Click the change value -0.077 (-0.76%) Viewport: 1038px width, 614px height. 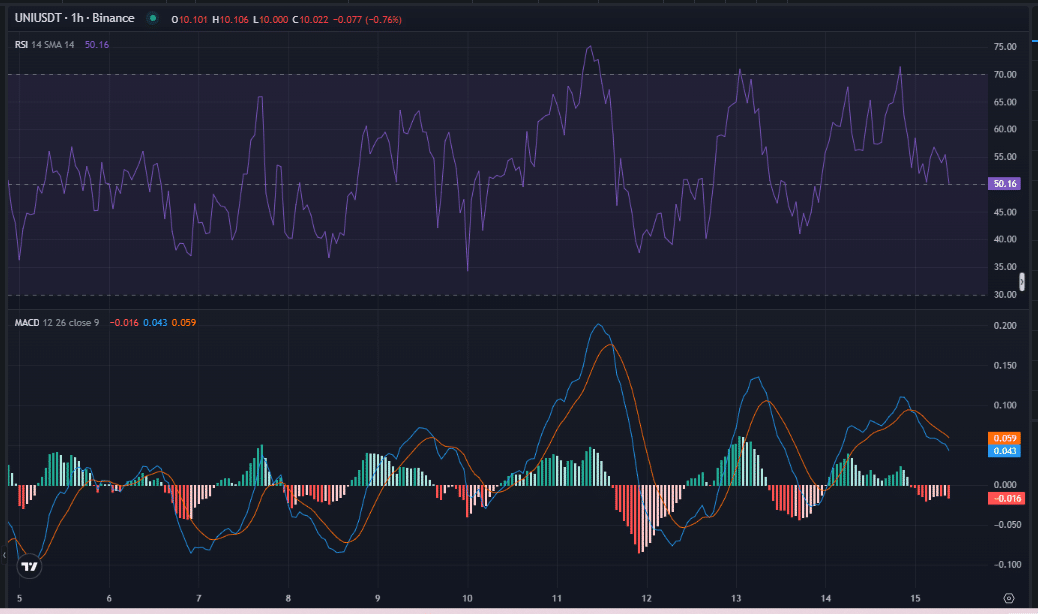pos(367,19)
